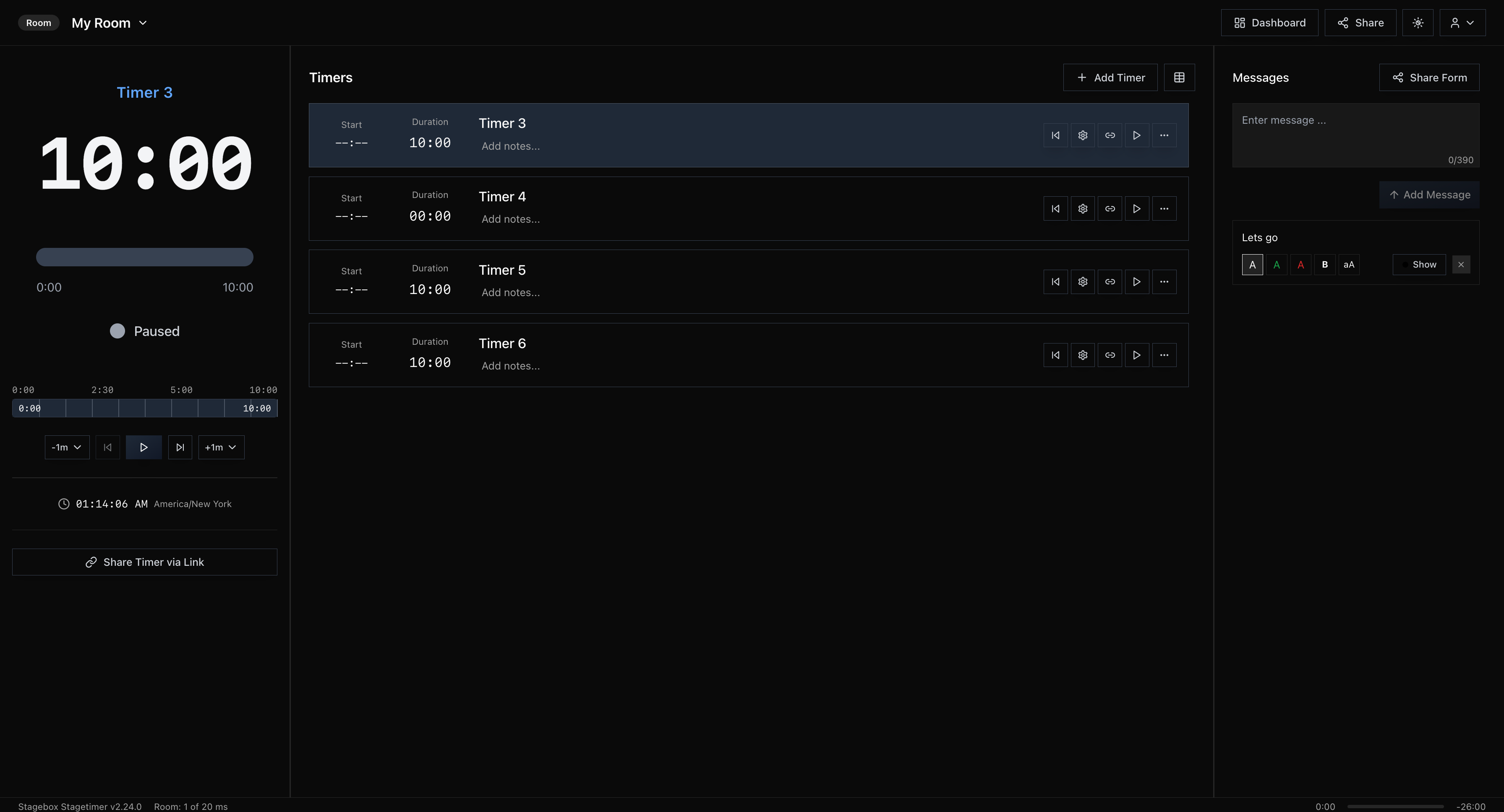This screenshot has height=812, width=1504.
Task: Expand the My Room dropdown
Action: 109,23
